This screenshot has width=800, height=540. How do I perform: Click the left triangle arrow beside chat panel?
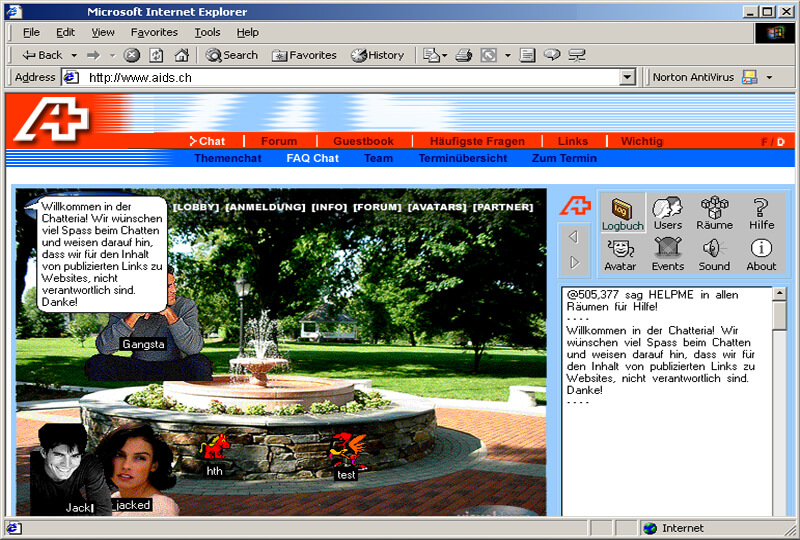coord(573,236)
